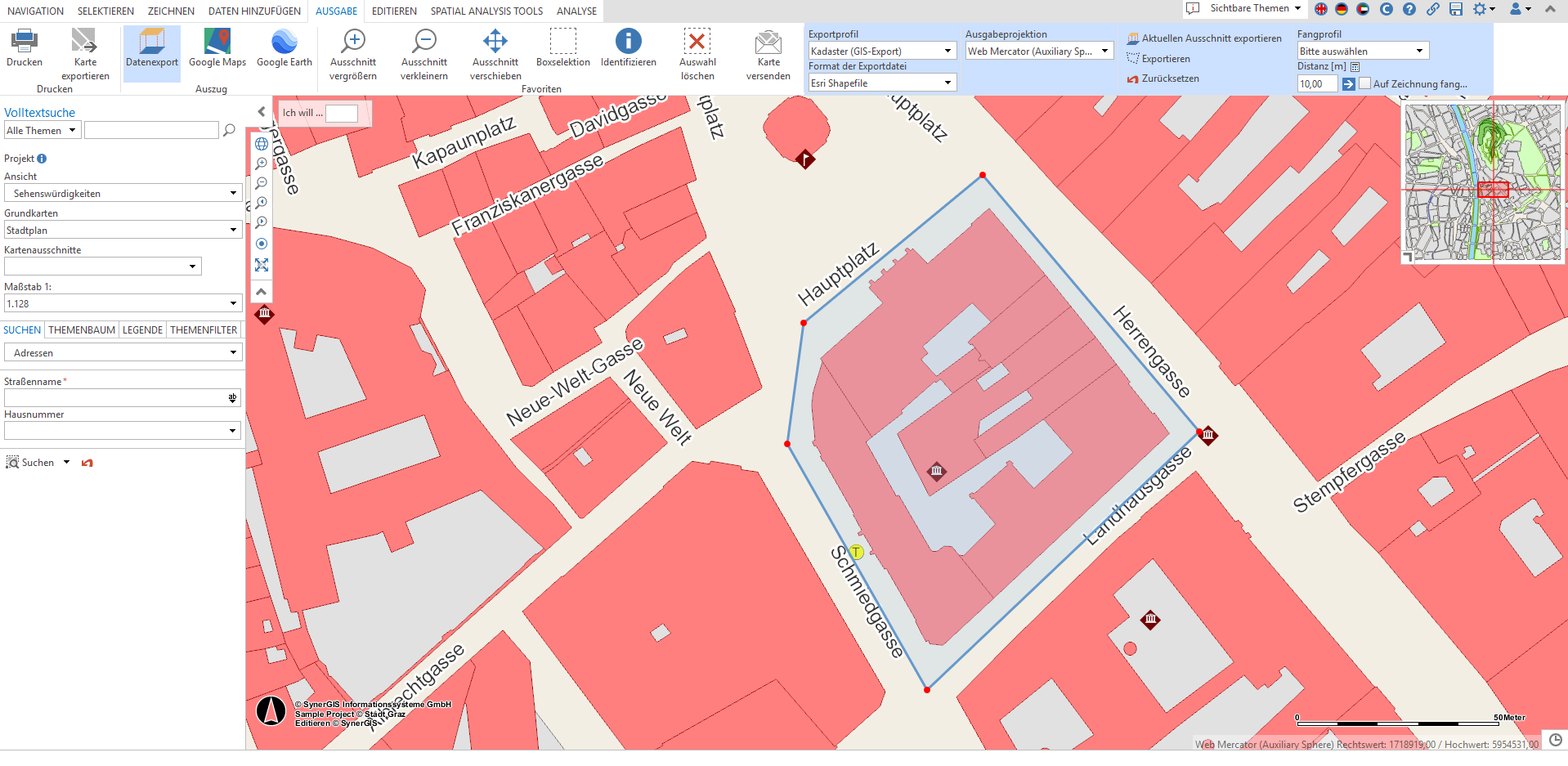Screen dimensions: 1568x766
Task: Activate the continuous zoom mode button
Action: 261,243
